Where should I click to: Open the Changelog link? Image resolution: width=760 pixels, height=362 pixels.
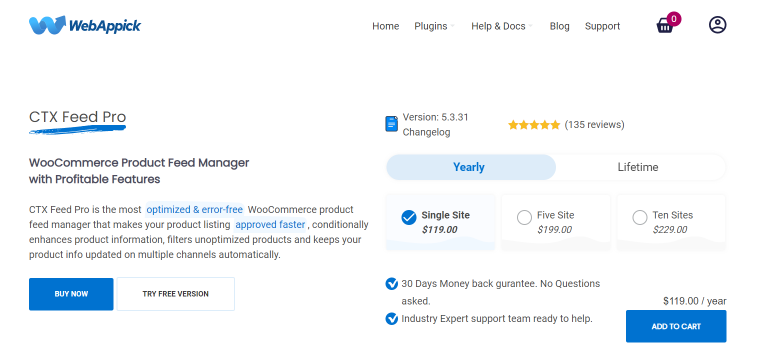click(x=427, y=132)
